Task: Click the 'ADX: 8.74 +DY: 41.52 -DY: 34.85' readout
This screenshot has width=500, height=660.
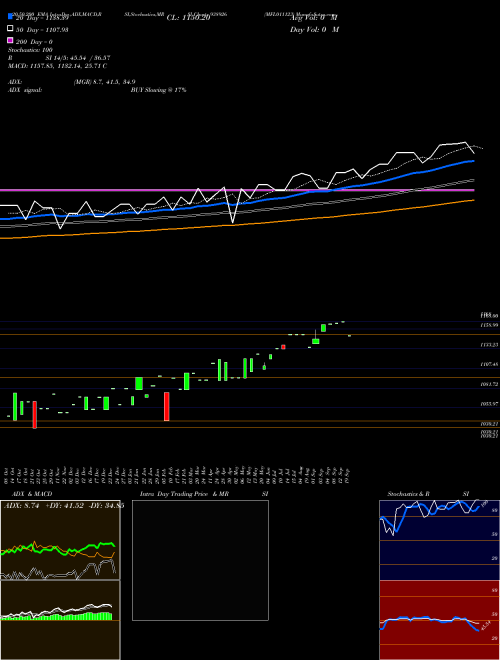Action: [64, 506]
